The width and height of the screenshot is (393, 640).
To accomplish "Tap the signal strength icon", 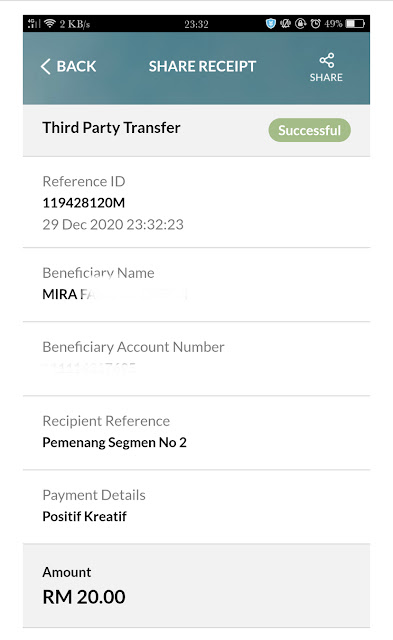I will click(x=34, y=23).
